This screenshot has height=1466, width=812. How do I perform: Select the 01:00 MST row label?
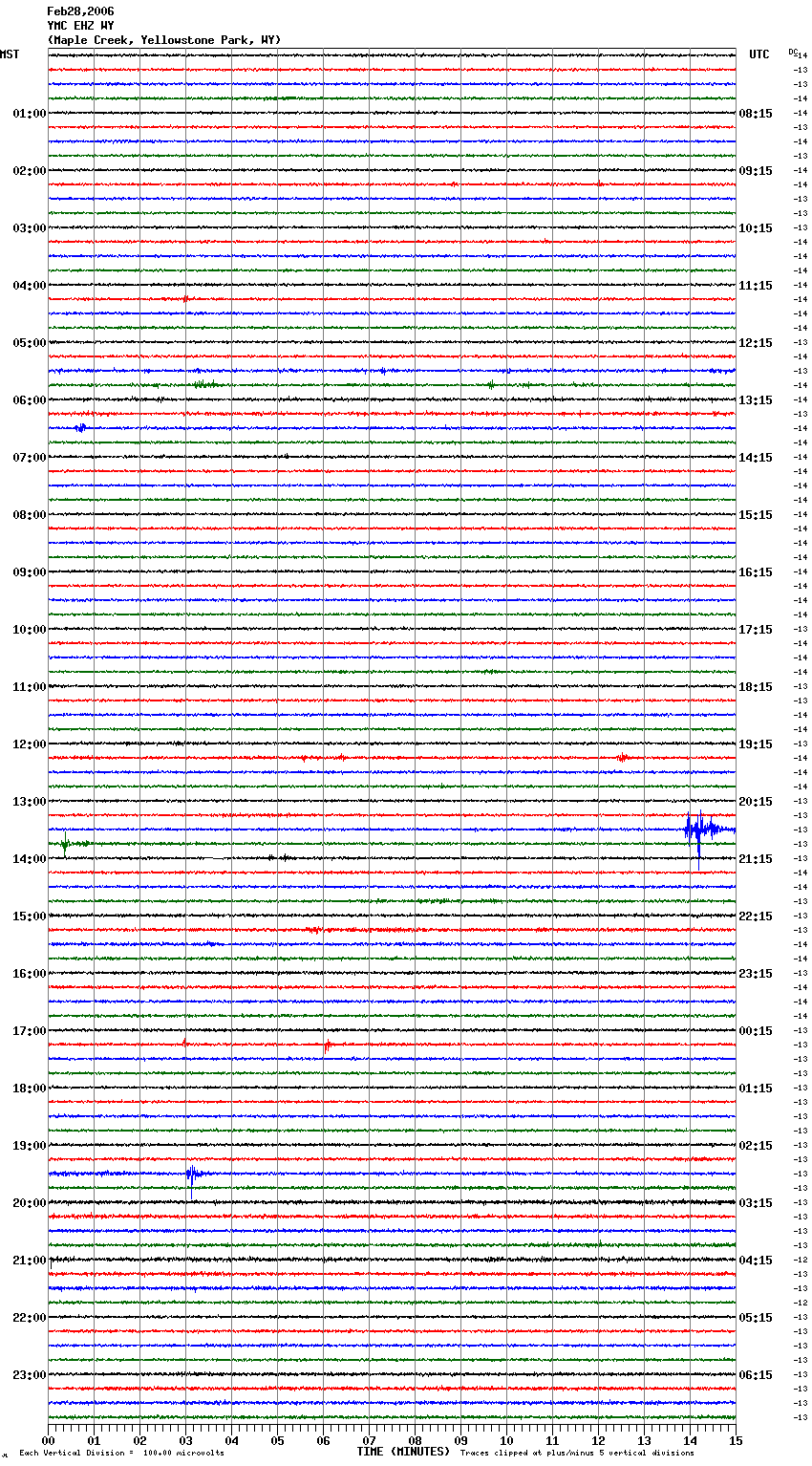pyautogui.click(x=30, y=114)
